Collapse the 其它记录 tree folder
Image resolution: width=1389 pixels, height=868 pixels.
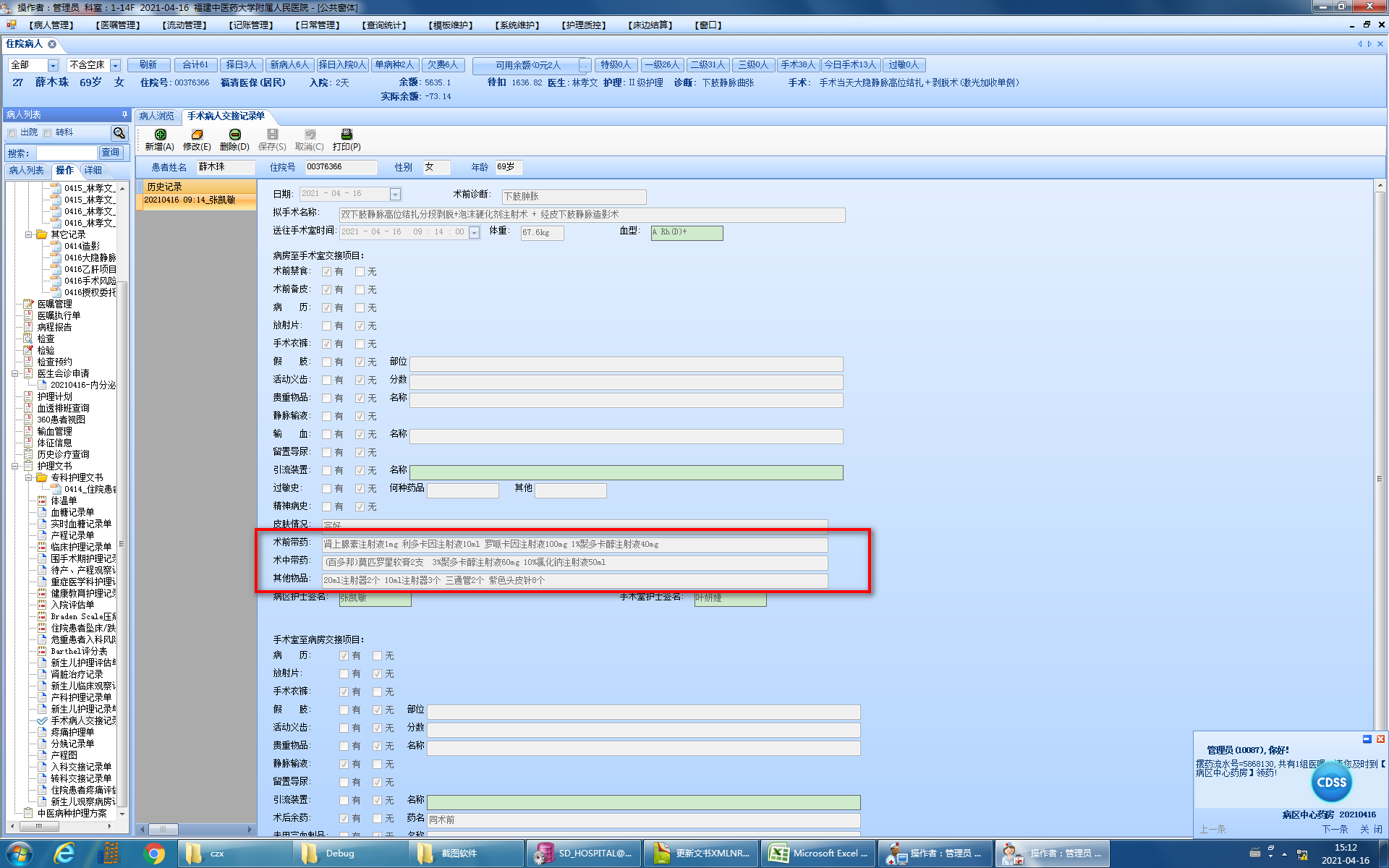click(29, 235)
